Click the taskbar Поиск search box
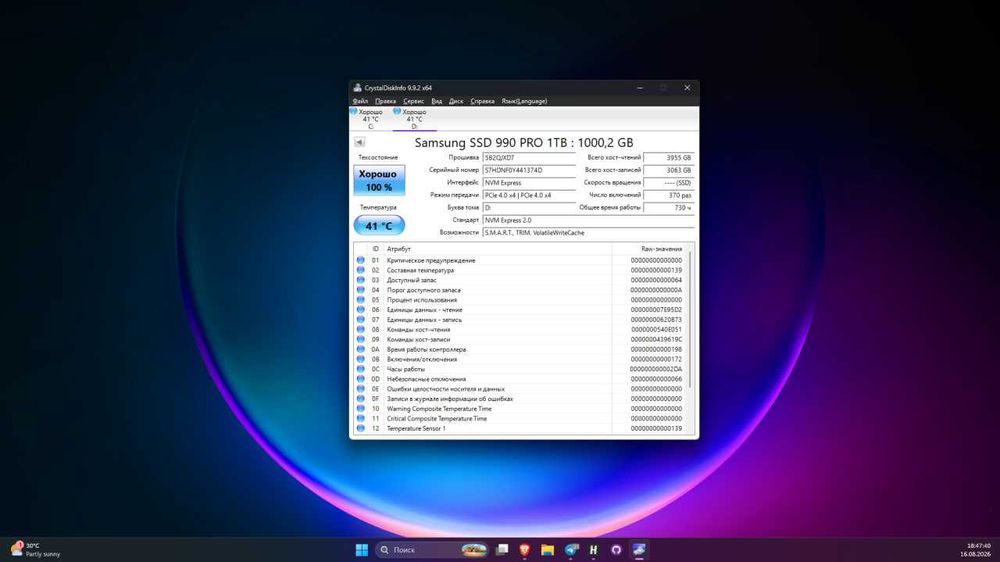The width and height of the screenshot is (1000, 562). [432, 549]
